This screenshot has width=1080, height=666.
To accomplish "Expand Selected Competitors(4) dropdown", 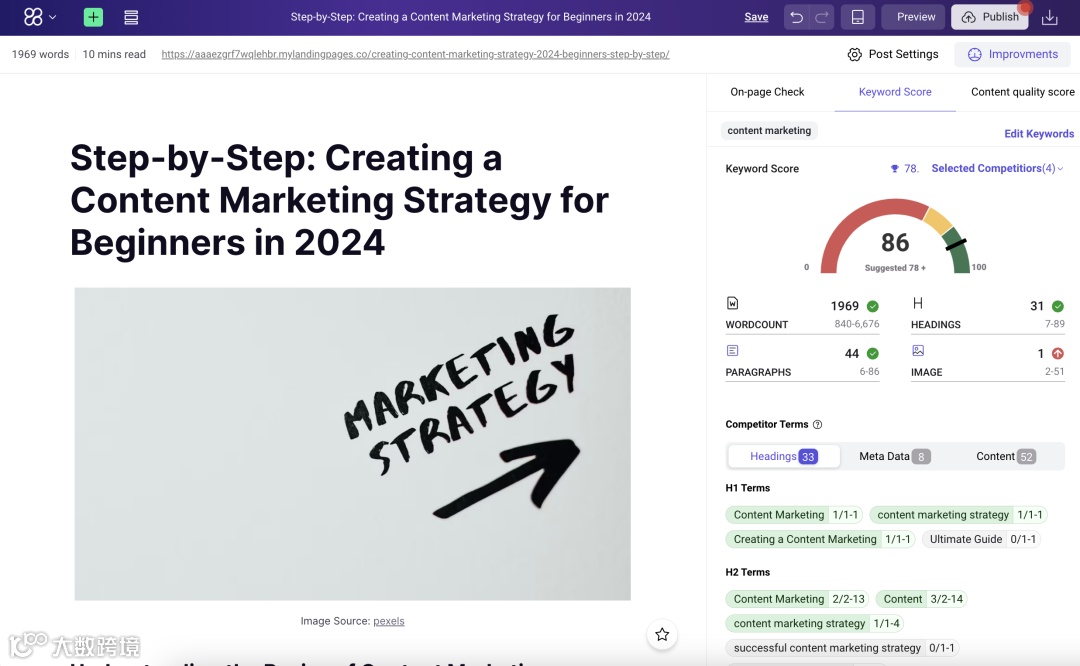I will tap(997, 168).
